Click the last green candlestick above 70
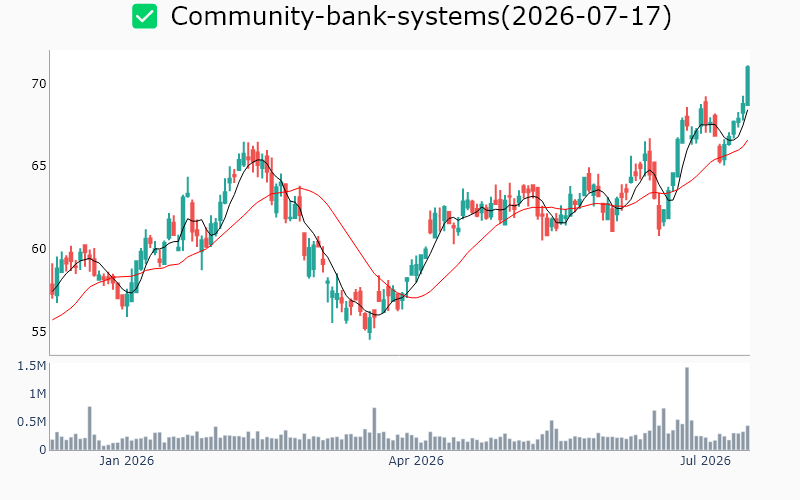 pos(747,86)
